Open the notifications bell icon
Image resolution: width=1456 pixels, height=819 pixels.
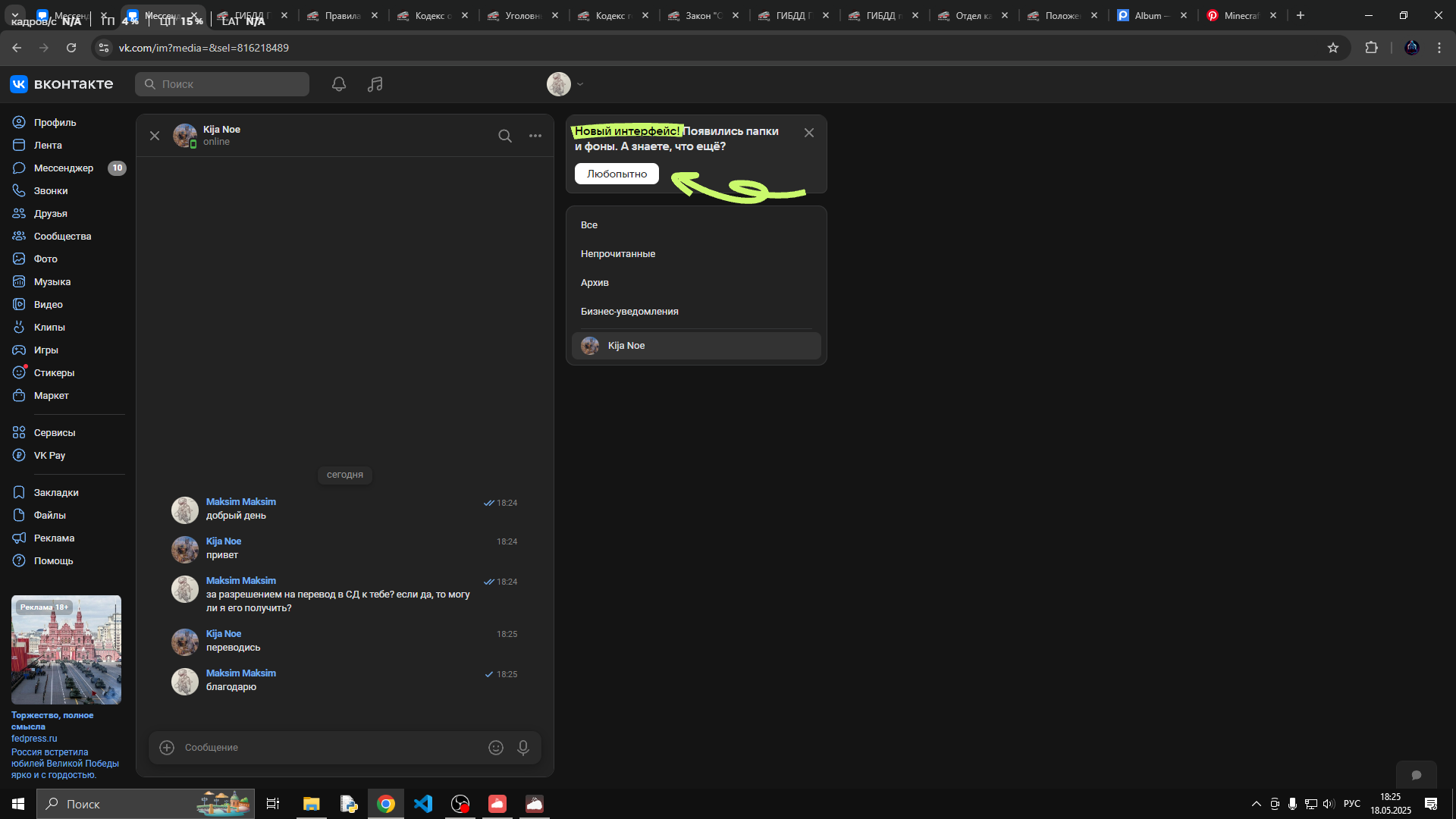pyautogui.click(x=339, y=84)
